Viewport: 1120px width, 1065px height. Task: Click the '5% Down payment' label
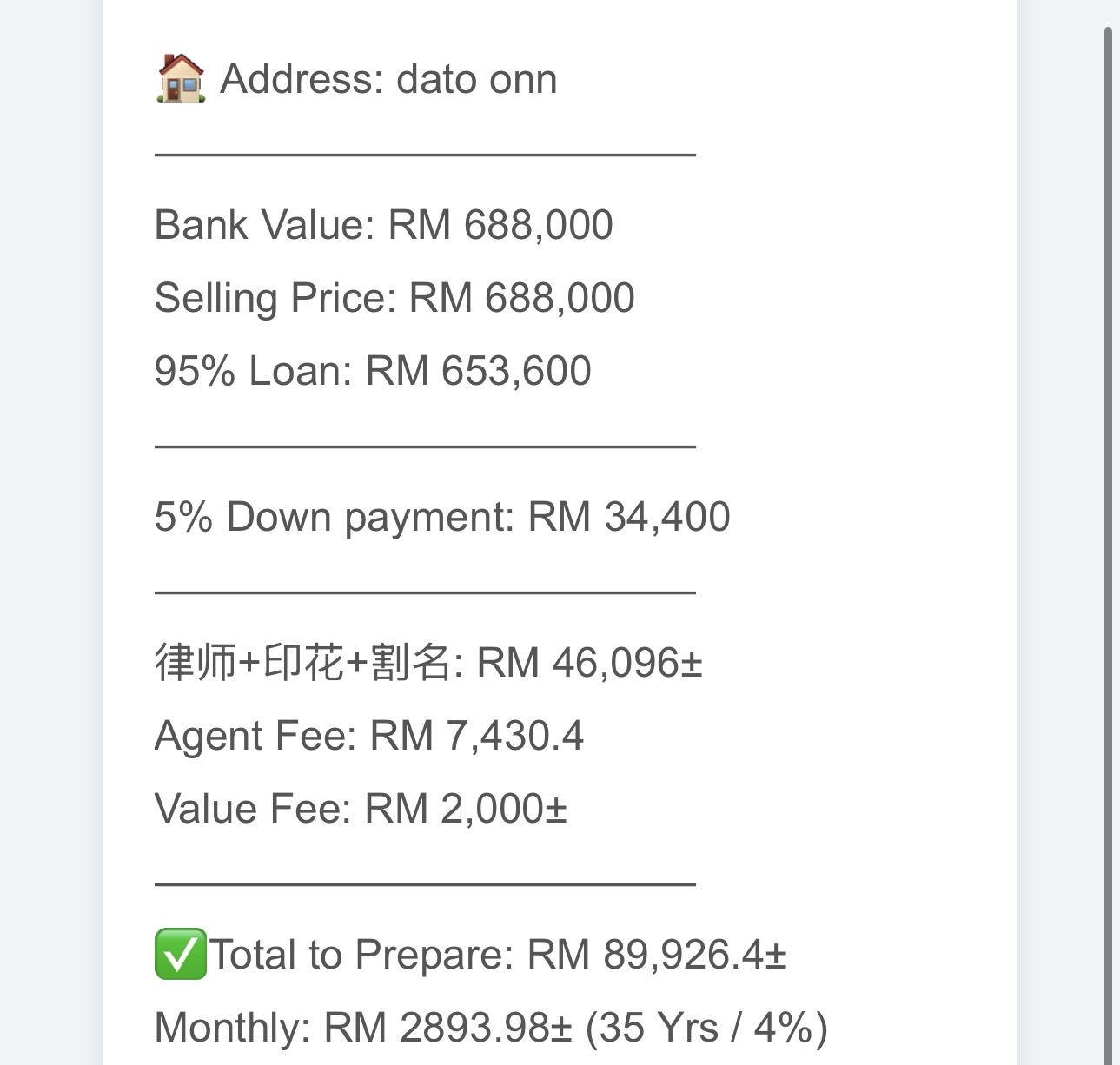click(x=334, y=517)
